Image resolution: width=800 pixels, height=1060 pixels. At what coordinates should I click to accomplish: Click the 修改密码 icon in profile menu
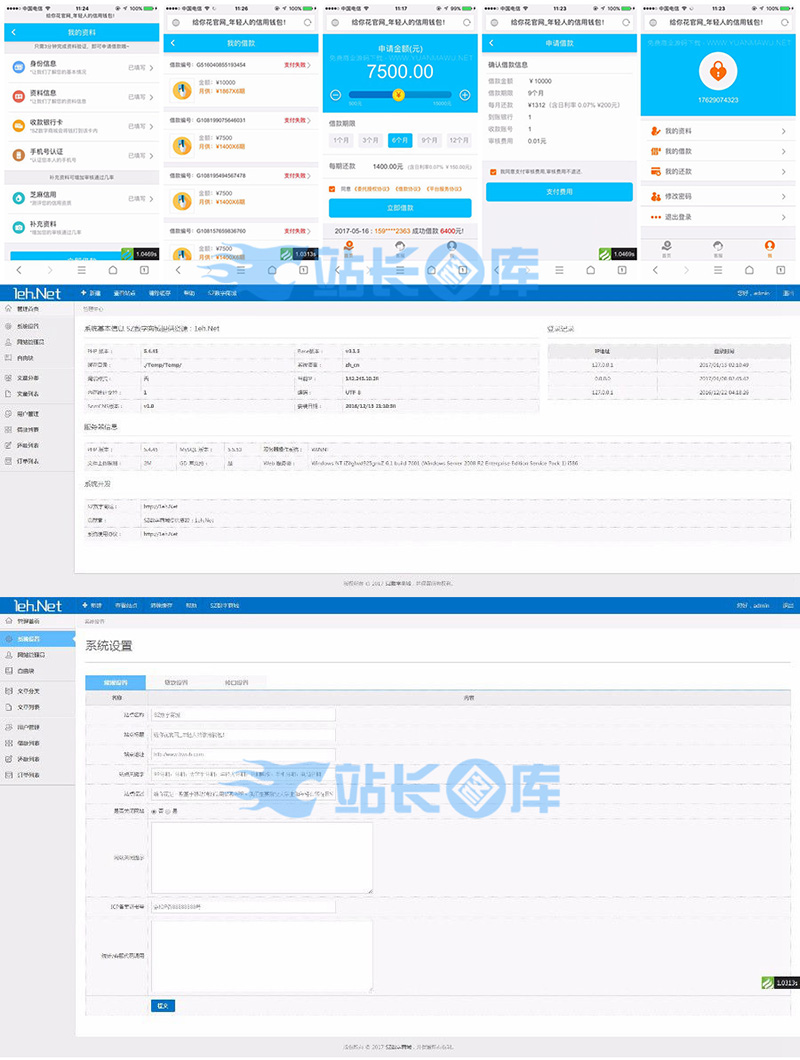656,196
